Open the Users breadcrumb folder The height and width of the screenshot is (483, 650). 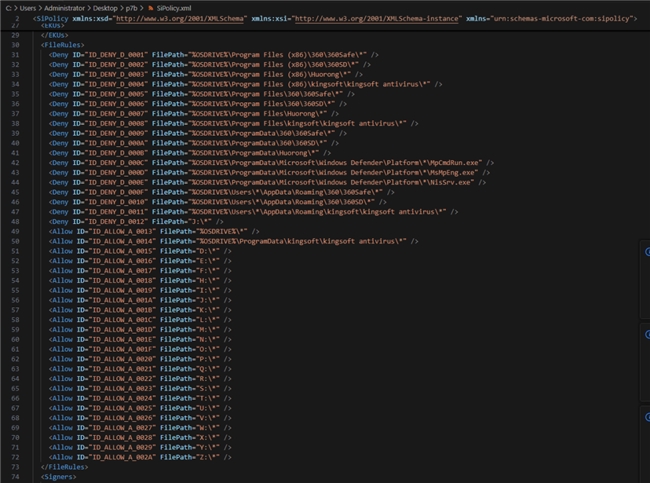point(28,8)
